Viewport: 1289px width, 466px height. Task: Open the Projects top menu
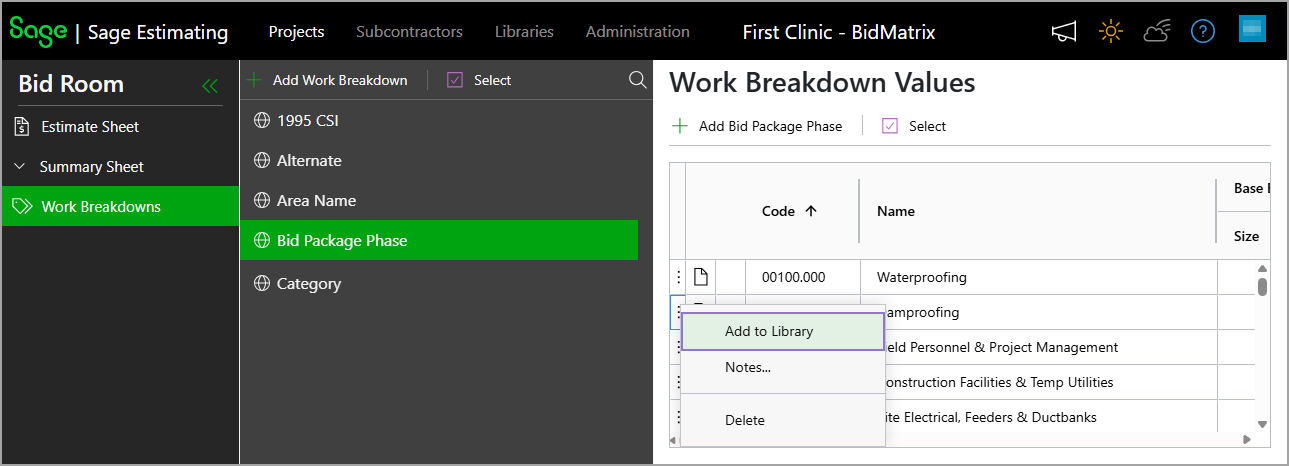(x=296, y=32)
